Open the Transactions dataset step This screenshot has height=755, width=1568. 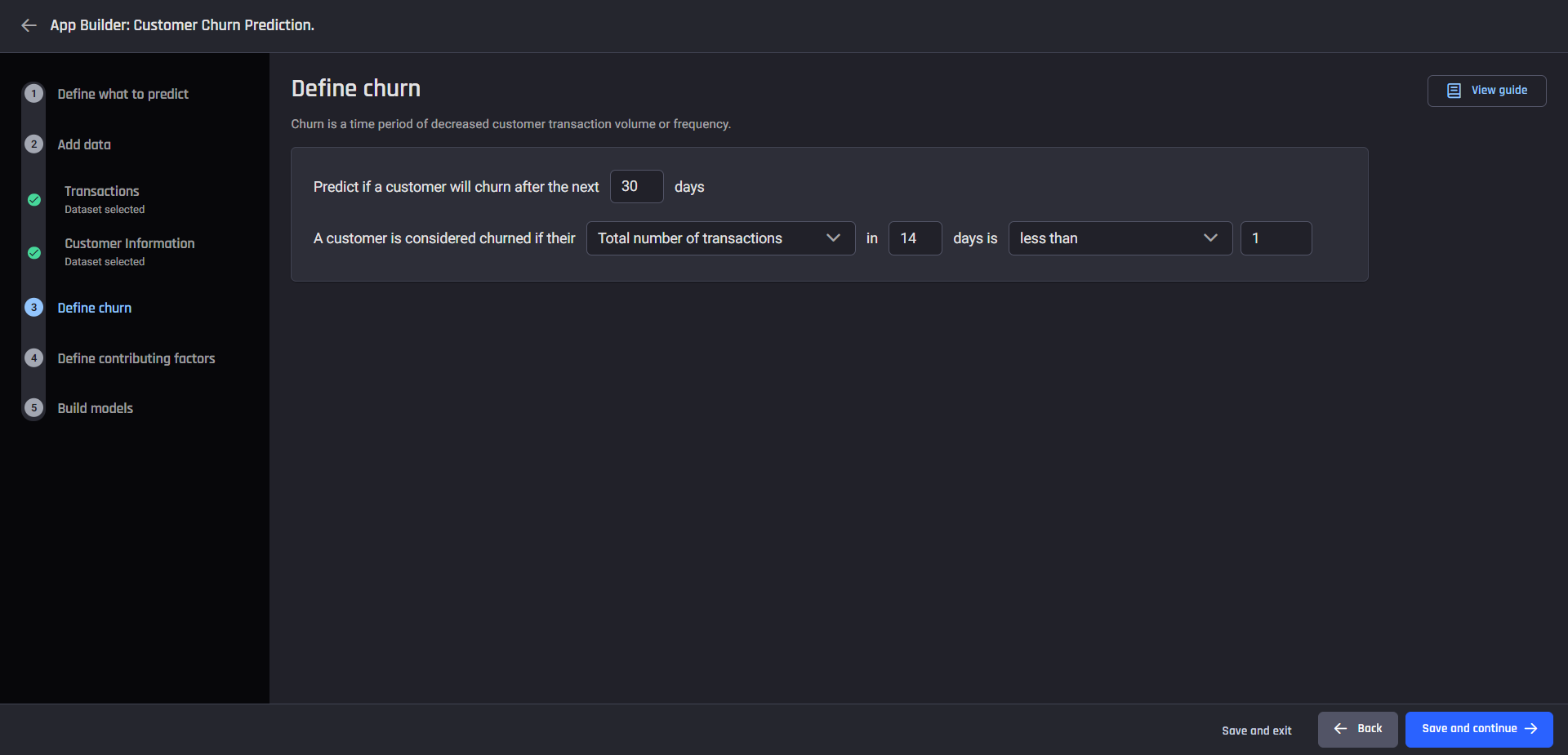(x=102, y=191)
